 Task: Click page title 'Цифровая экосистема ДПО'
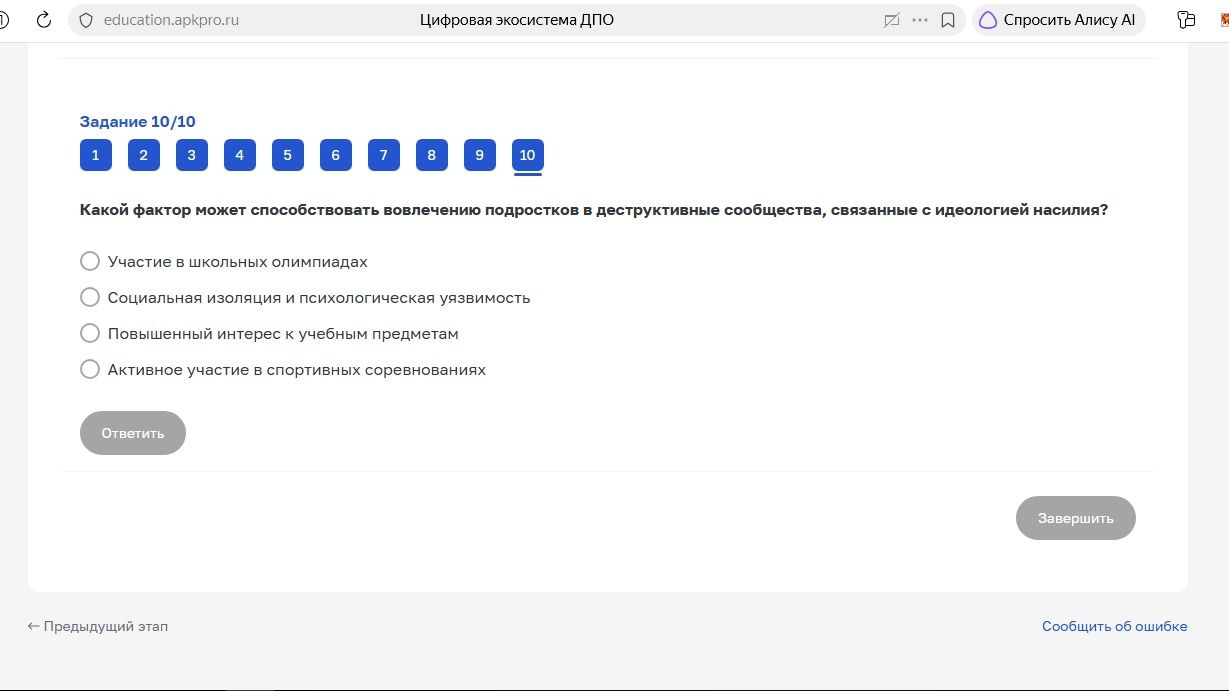click(x=518, y=20)
